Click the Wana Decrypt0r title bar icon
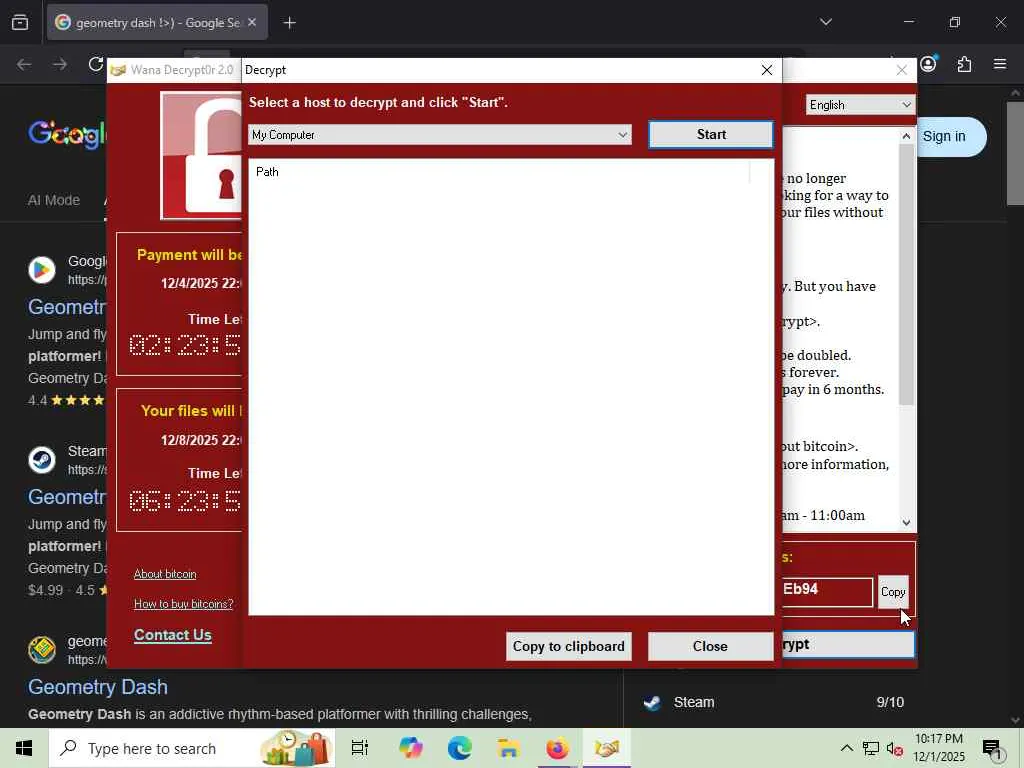 coord(118,70)
